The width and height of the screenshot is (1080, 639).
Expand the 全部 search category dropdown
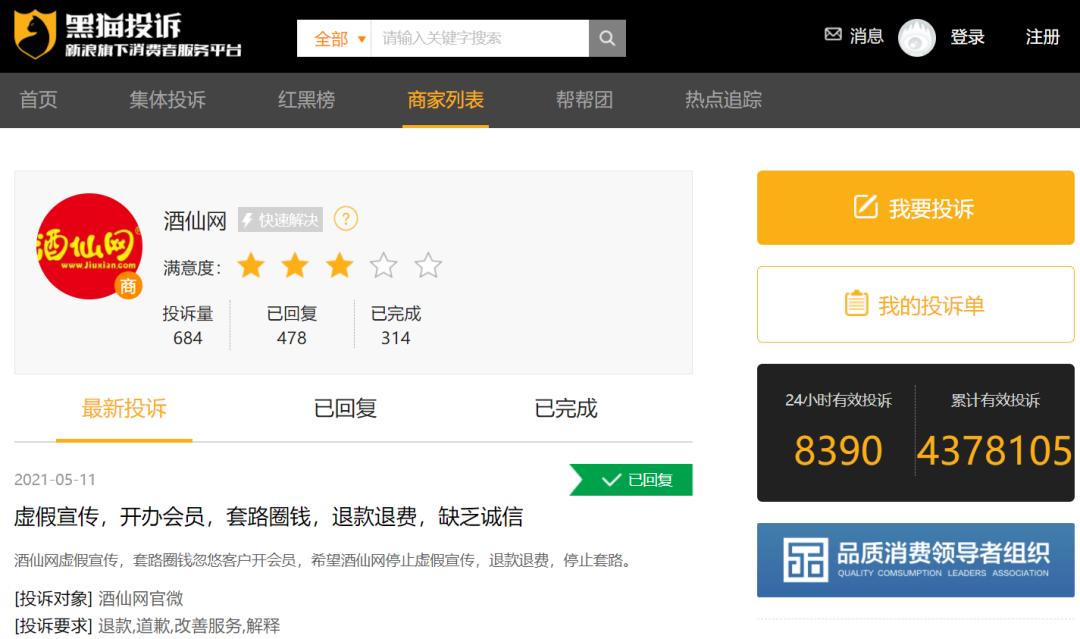click(x=333, y=38)
